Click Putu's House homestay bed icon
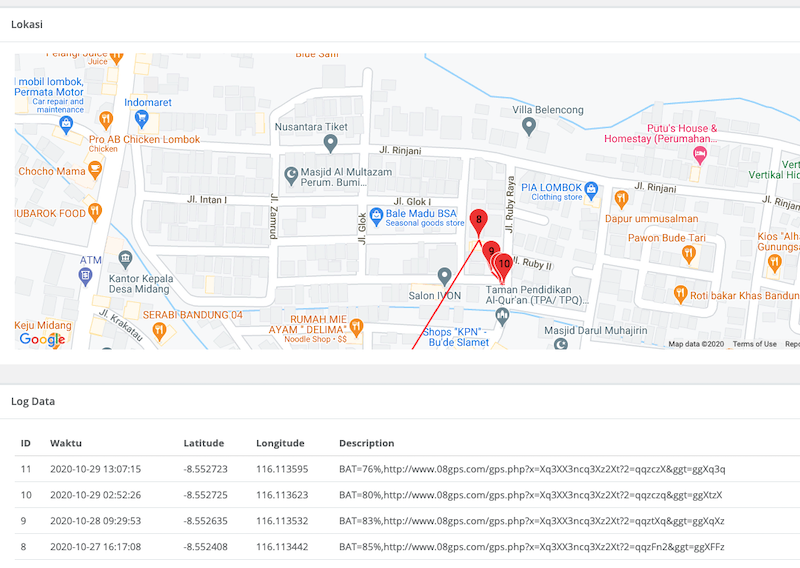This screenshot has height=568, width=800. [x=700, y=155]
